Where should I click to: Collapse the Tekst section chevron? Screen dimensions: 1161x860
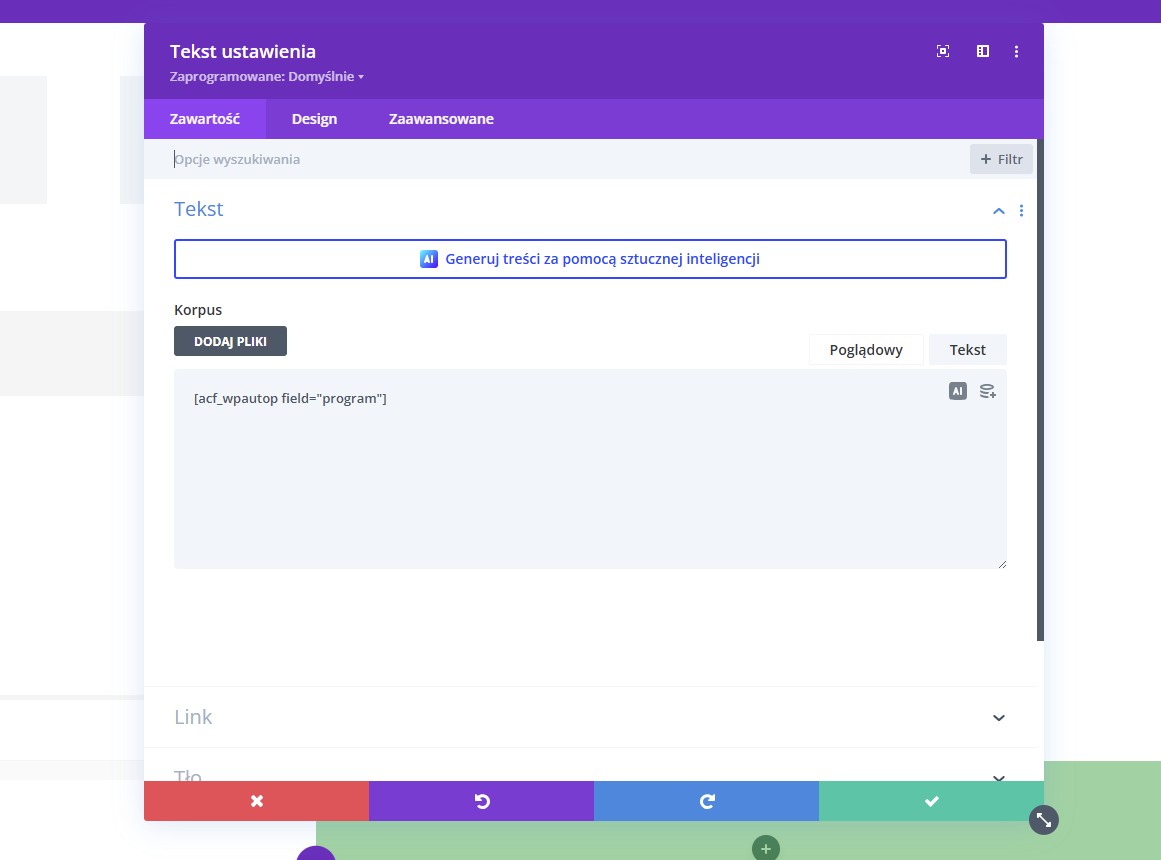click(998, 210)
